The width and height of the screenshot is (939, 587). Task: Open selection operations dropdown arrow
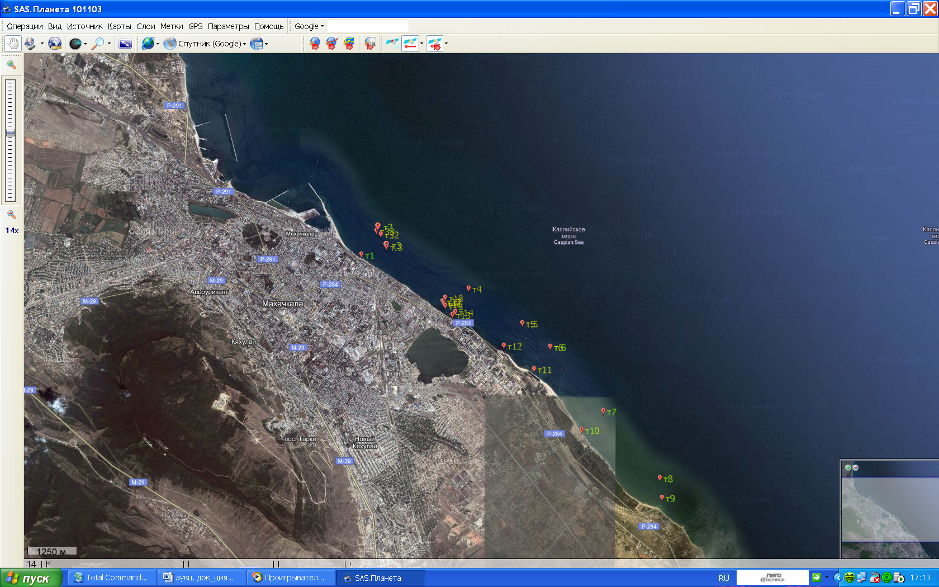(x=41, y=44)
